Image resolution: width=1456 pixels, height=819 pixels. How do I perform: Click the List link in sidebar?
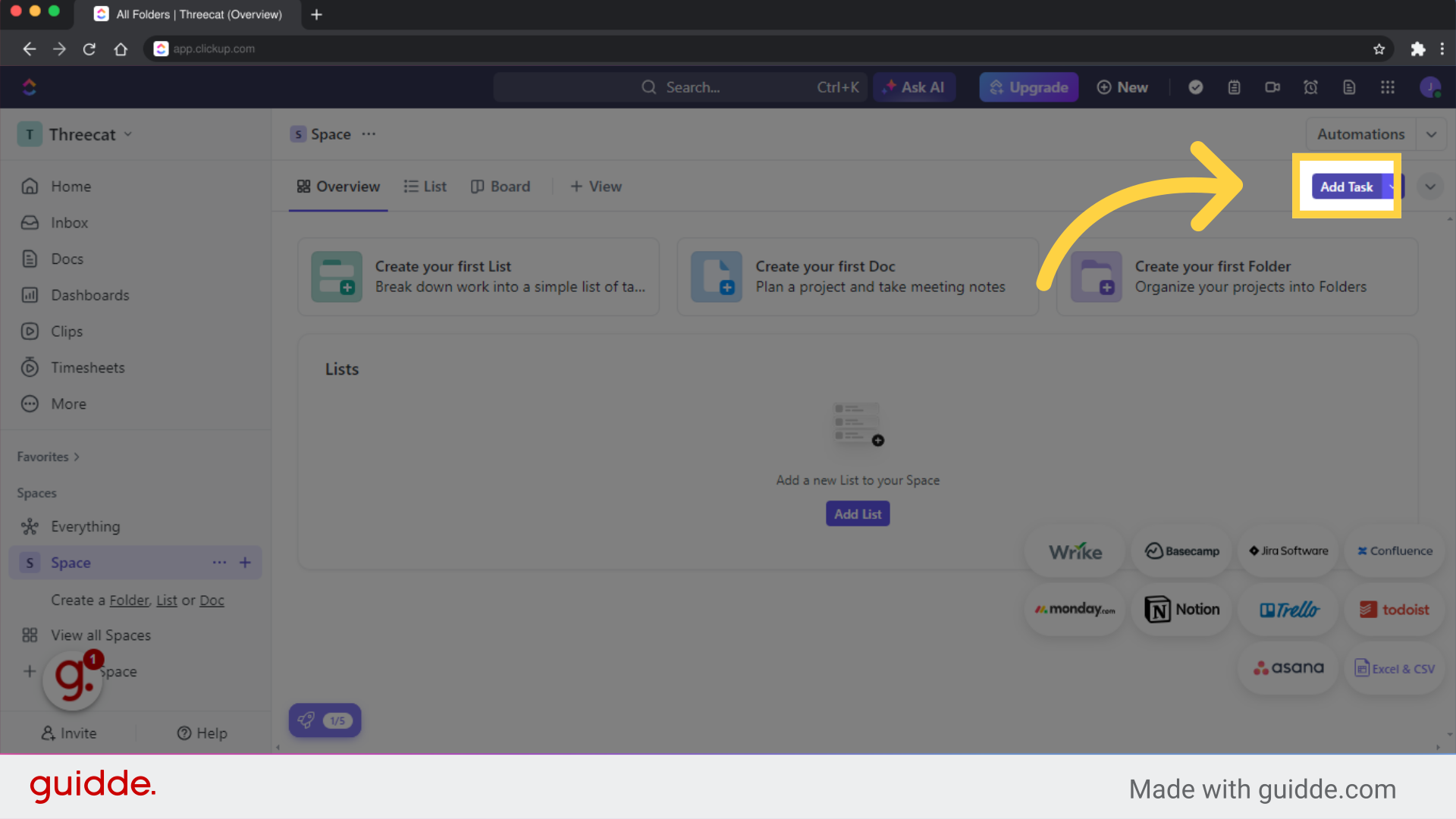167,601
